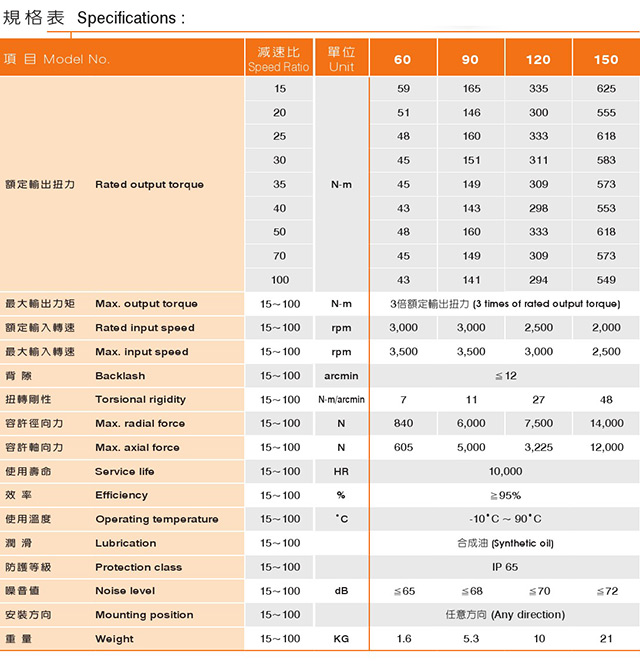Click speed ratio value 20

[280, 113]
